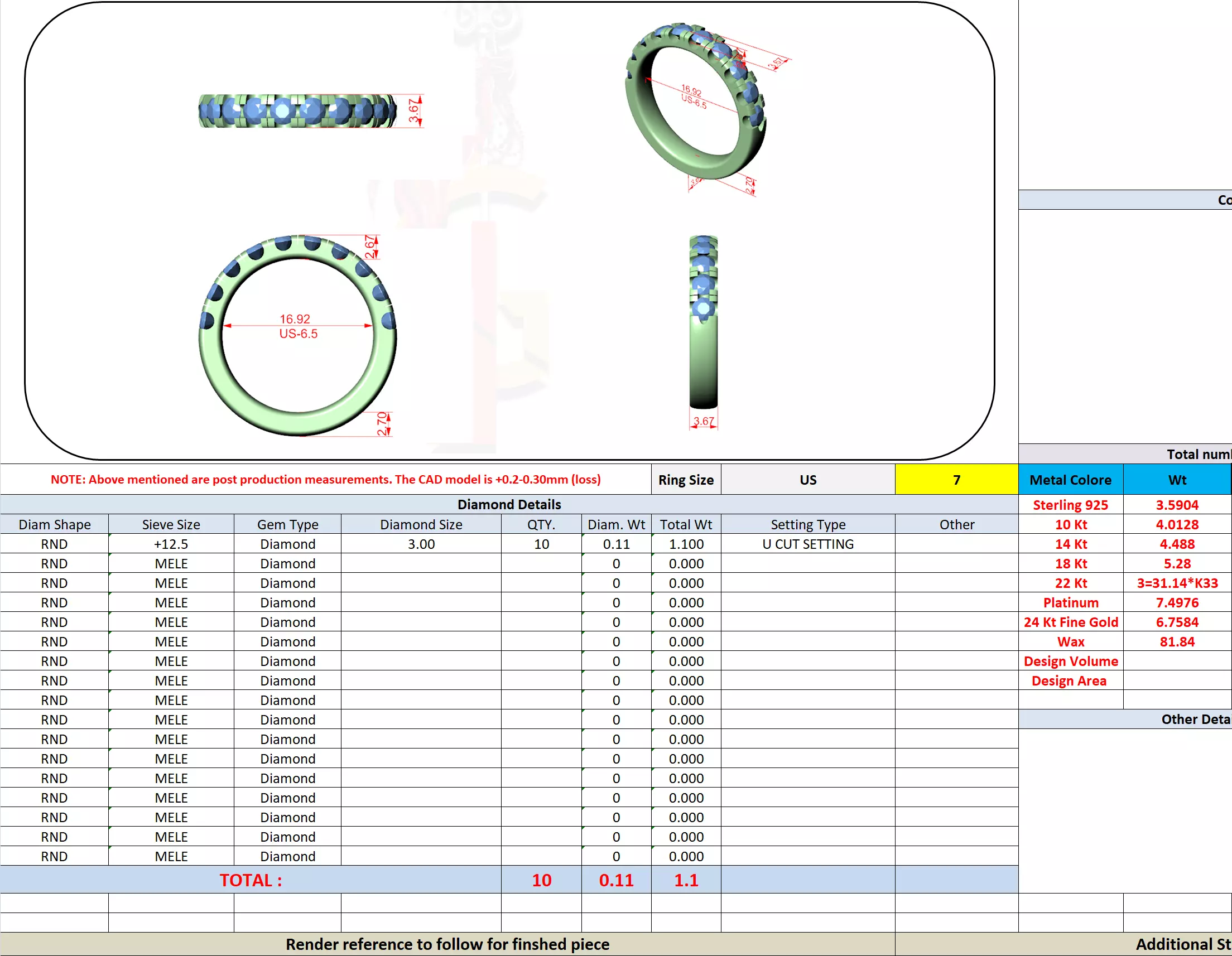The image size is (1232, 956).
Task: Select the U CUT SETTING cell
Action: click(x=808, y=544)
